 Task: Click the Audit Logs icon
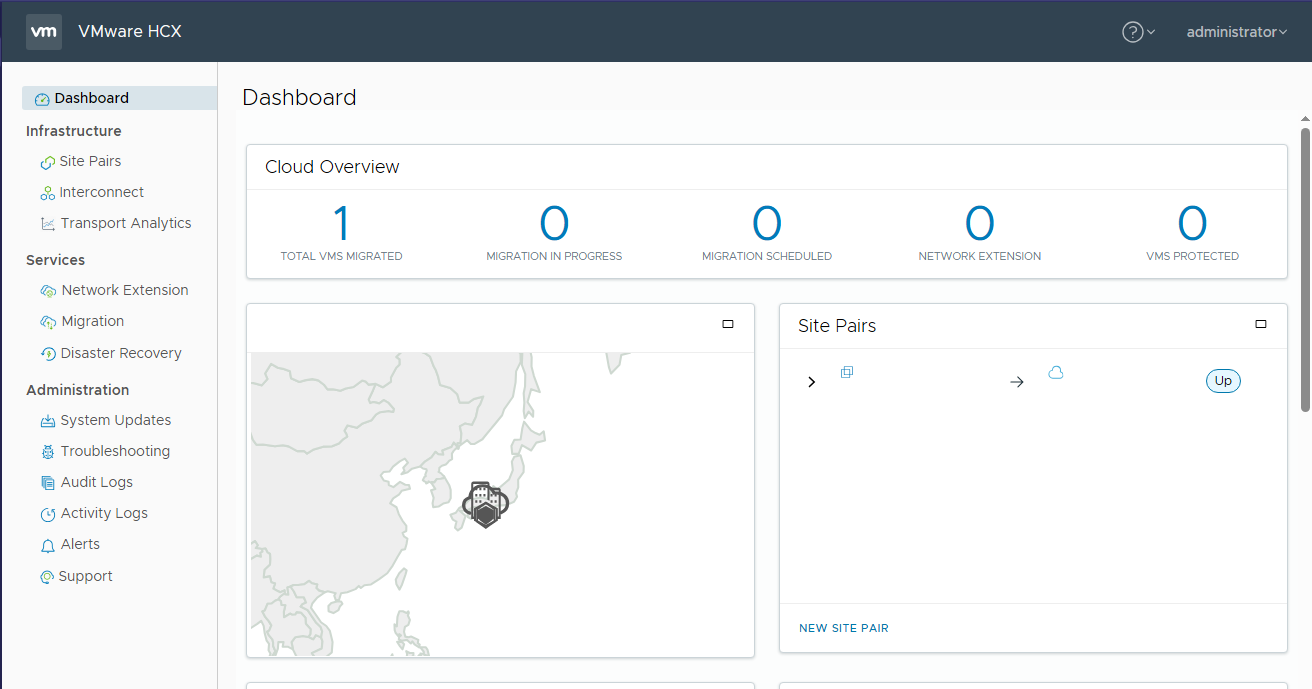48,483
